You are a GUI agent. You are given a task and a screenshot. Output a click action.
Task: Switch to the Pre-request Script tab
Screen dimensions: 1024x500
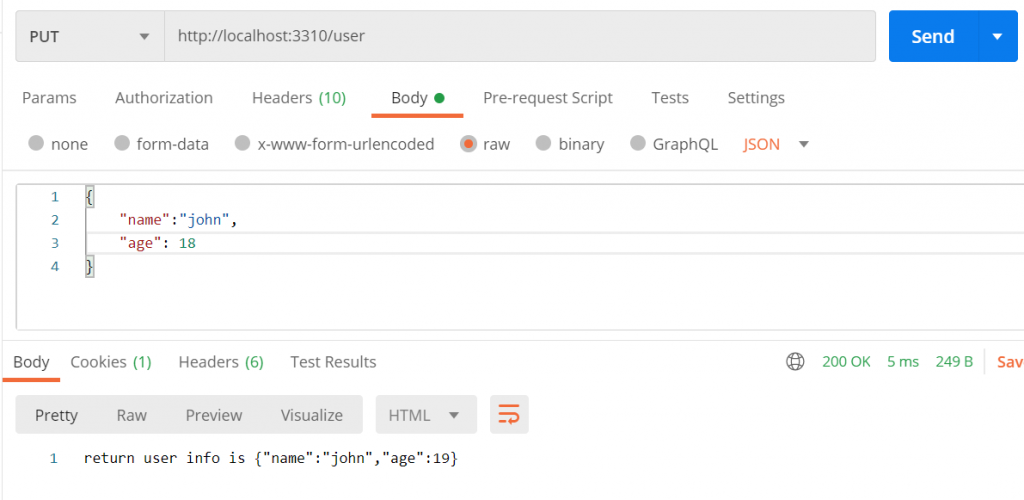[548, 98]
